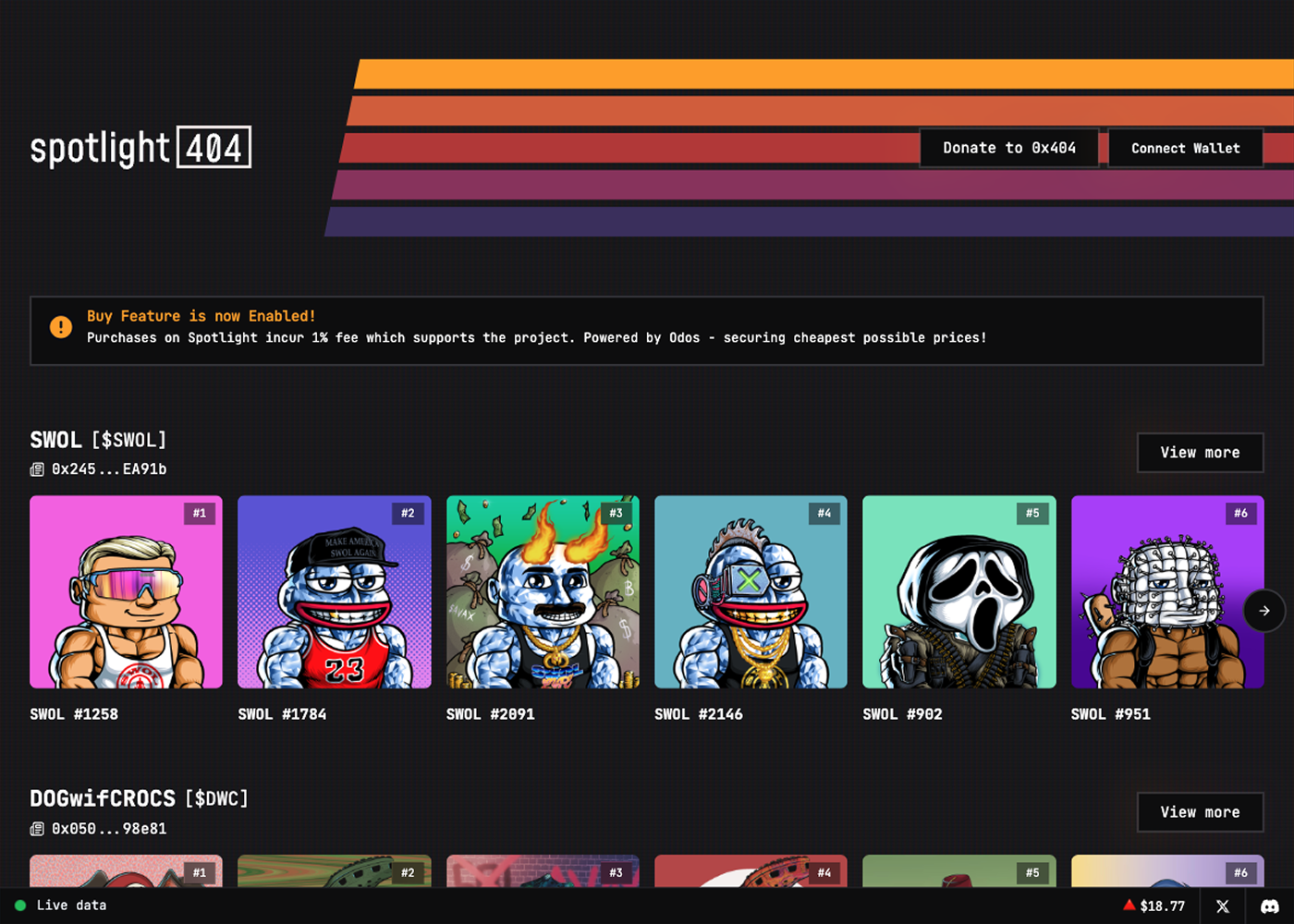Click SWOL [$SWOL] collection heading

point(98,440)
